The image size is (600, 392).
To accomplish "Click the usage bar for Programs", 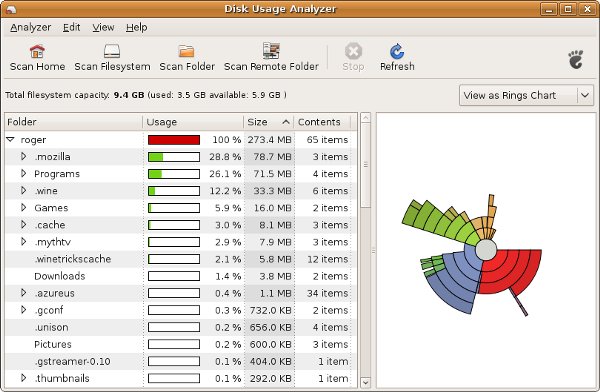I will pyautogui.click(x=174, y=174).
